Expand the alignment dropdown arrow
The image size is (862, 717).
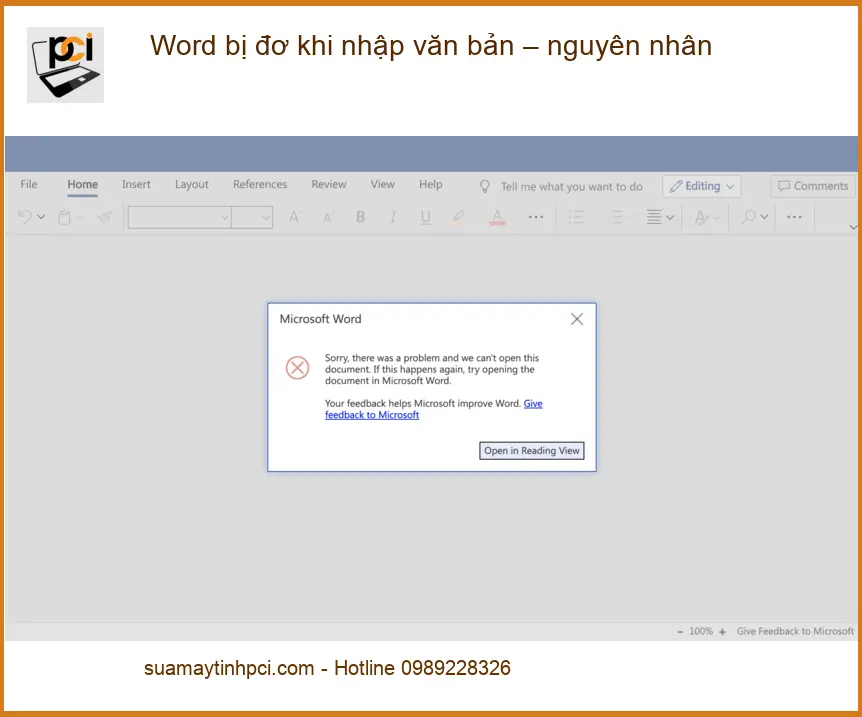[670, 217]
